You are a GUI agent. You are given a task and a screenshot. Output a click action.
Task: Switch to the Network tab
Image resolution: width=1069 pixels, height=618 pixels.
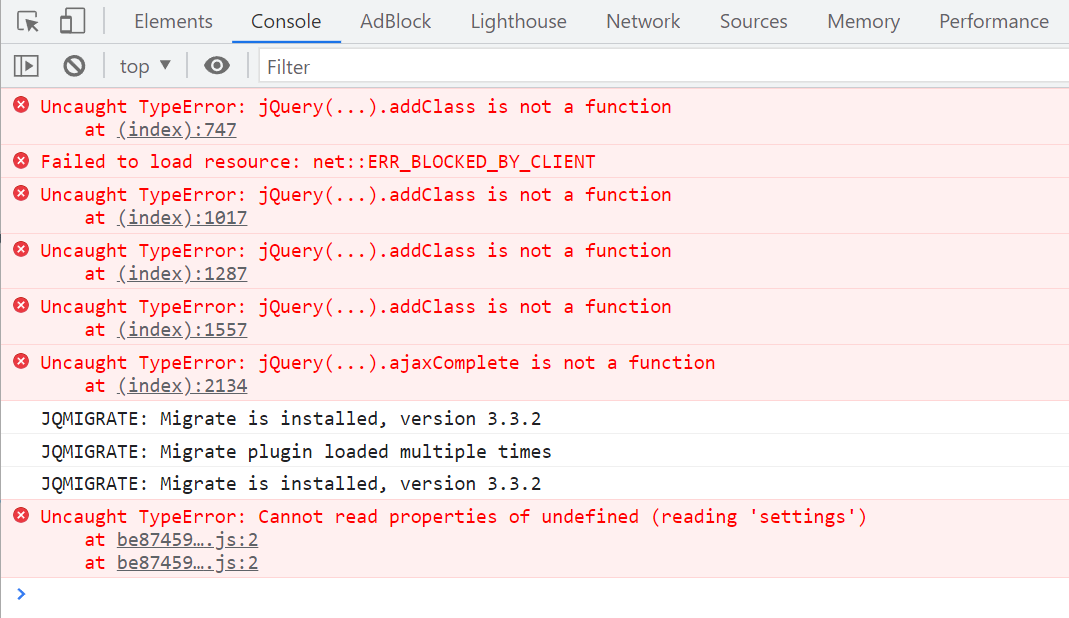point(643,21)
